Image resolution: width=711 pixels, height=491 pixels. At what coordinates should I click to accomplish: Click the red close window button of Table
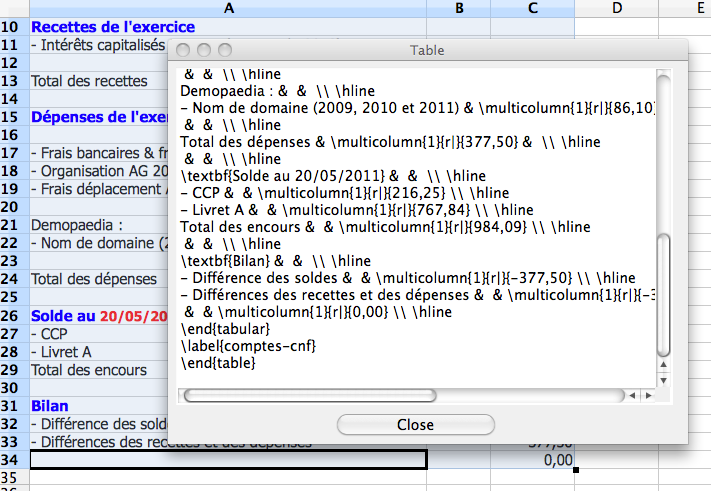click(x=185, y=50)
